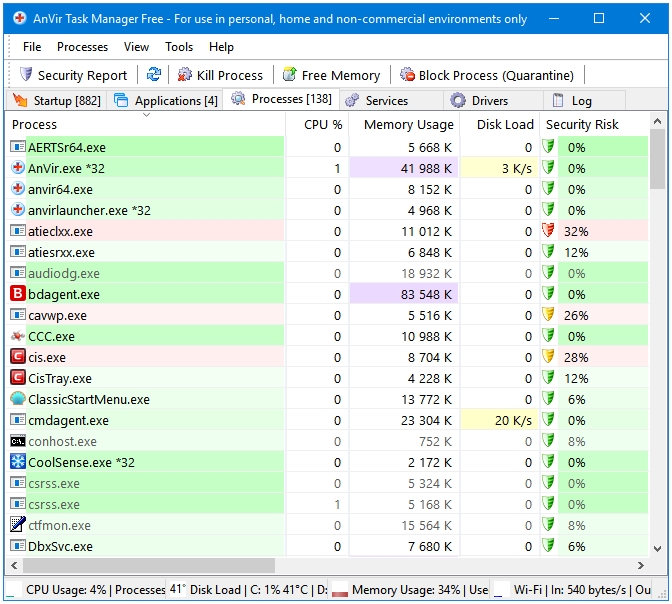The width and height of the screenshot is (672, 604).
Task: Click the vertical scrollbar down arrow
Action: point(657,548)
